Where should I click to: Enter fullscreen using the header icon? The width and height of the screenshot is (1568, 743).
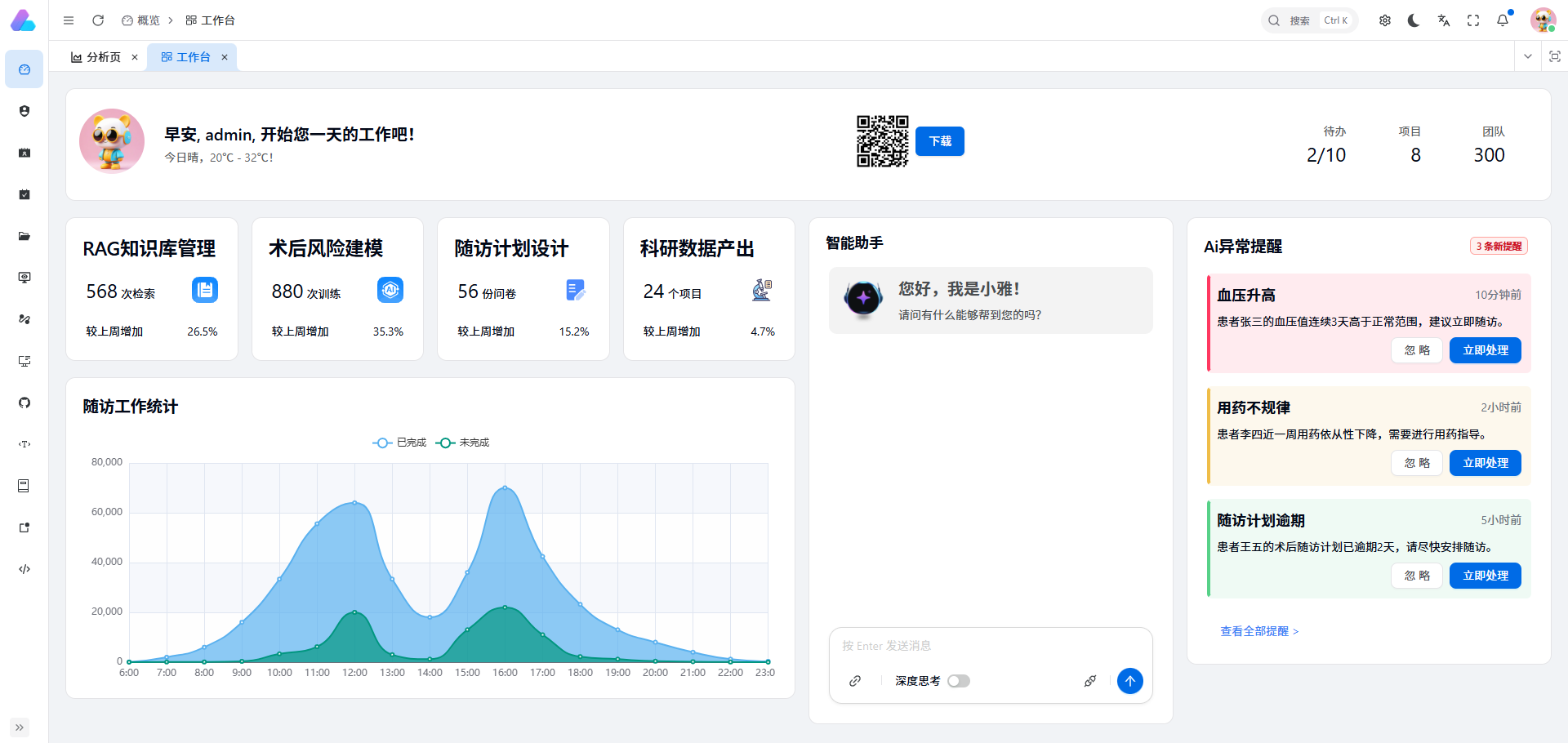[1473, 20]
